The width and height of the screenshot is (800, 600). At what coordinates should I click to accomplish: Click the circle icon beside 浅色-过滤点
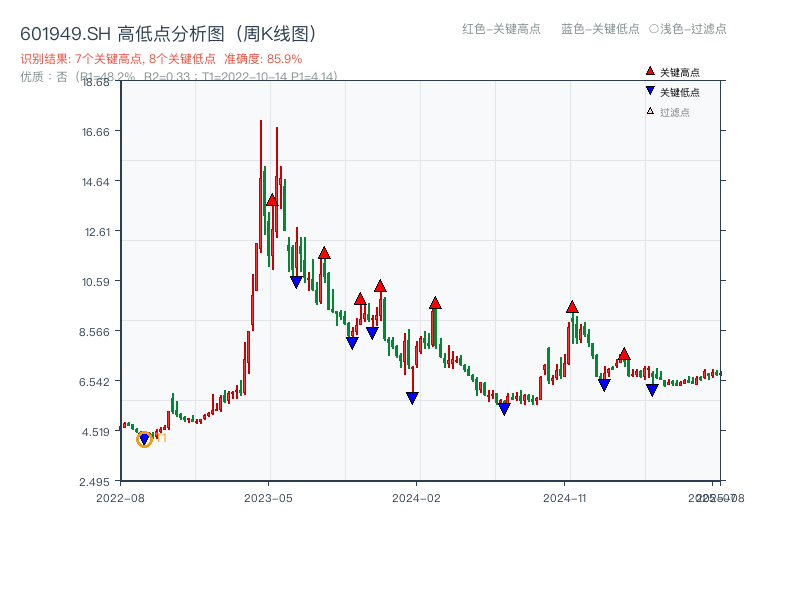[653, 30]
